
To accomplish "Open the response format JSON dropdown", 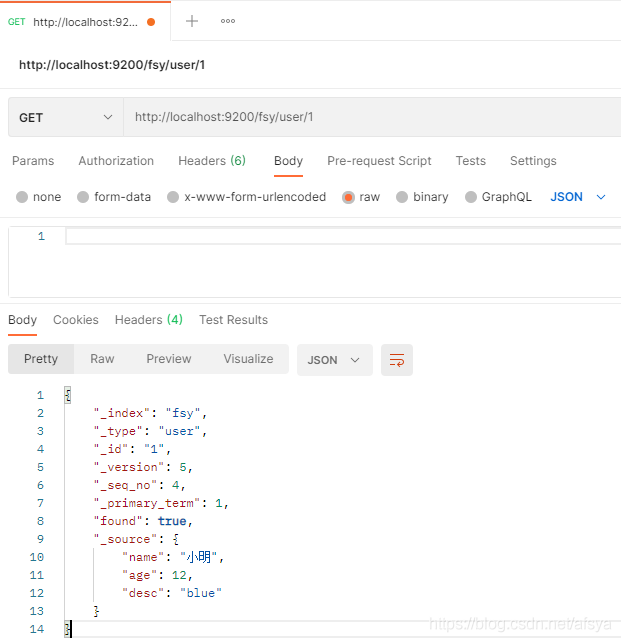I will [x=334, y=360].
